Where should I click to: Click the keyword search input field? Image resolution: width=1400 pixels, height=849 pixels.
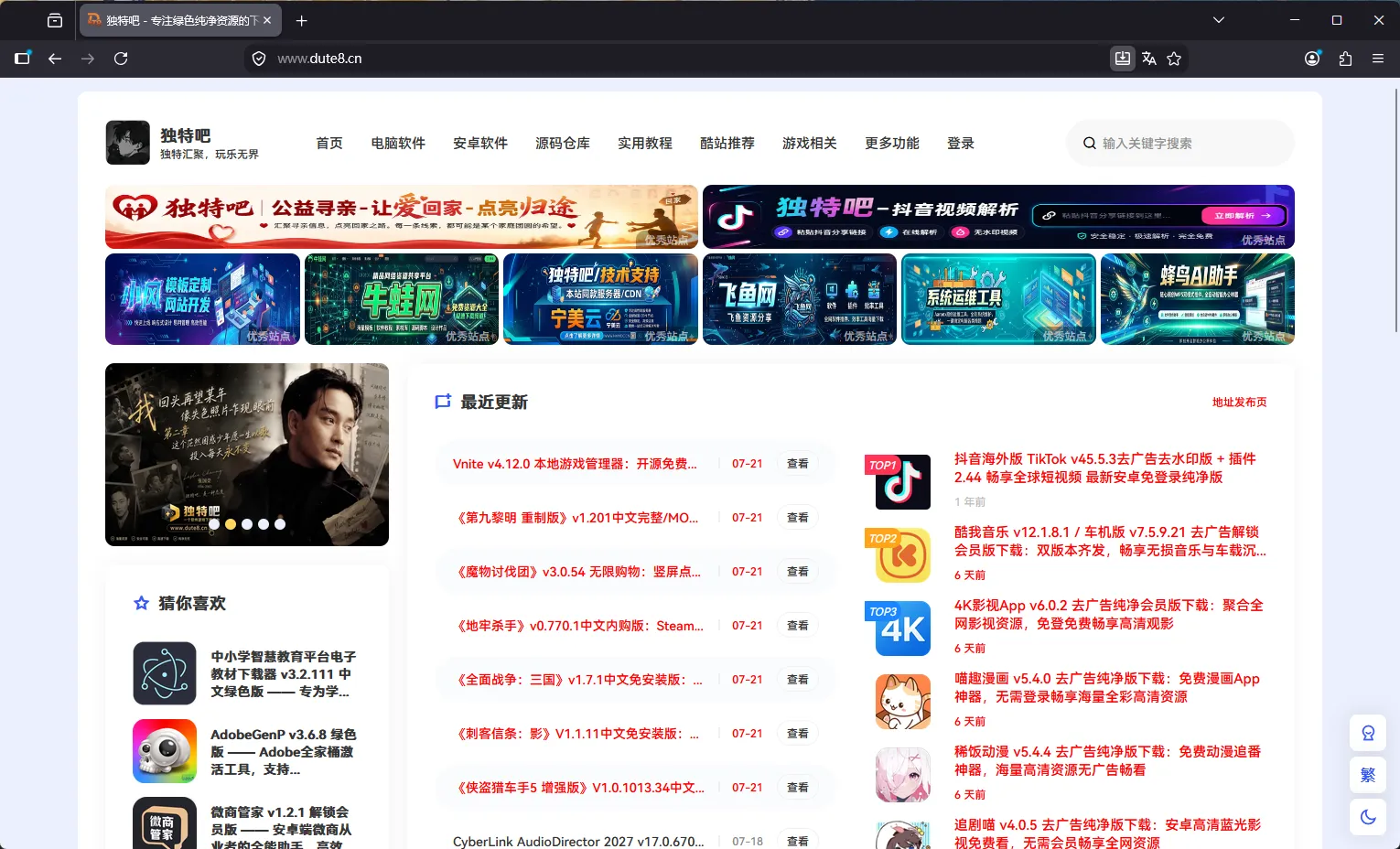pyautogui.click(x=1180, y=144)
